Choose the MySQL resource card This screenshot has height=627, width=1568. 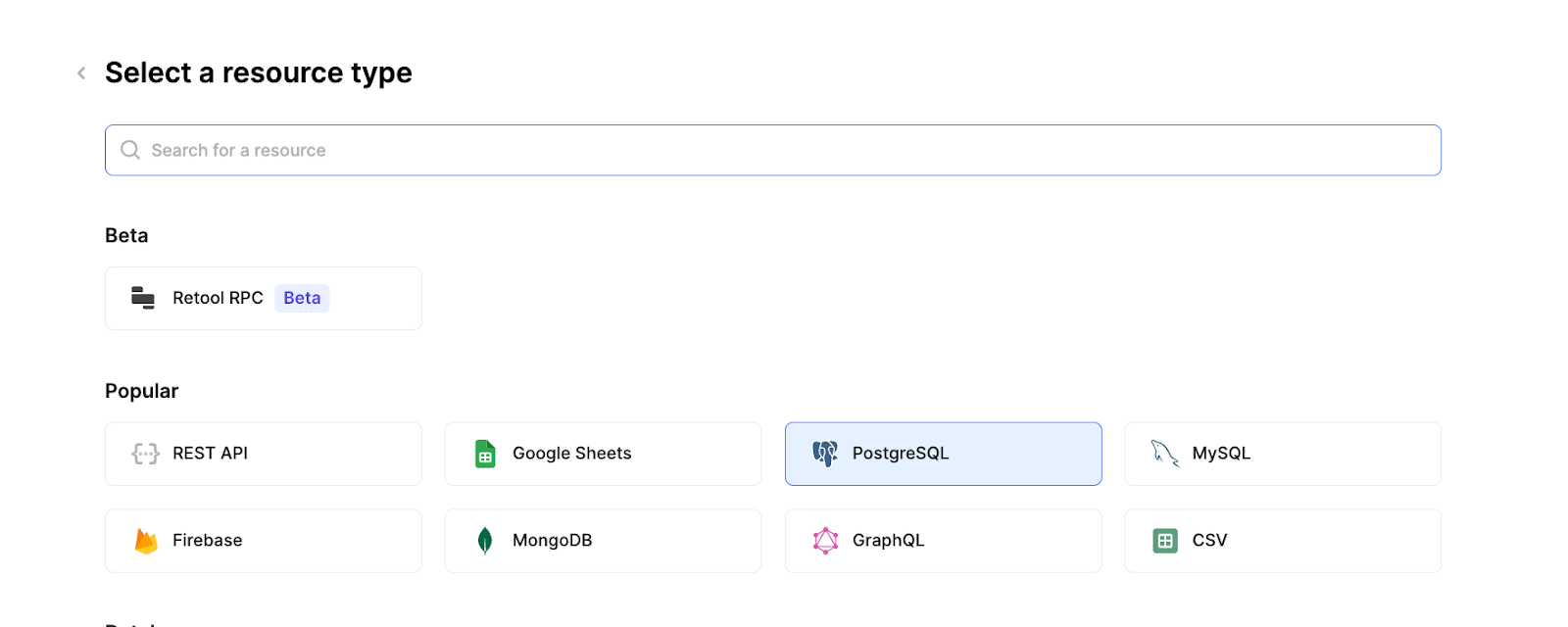(1283, 454)
